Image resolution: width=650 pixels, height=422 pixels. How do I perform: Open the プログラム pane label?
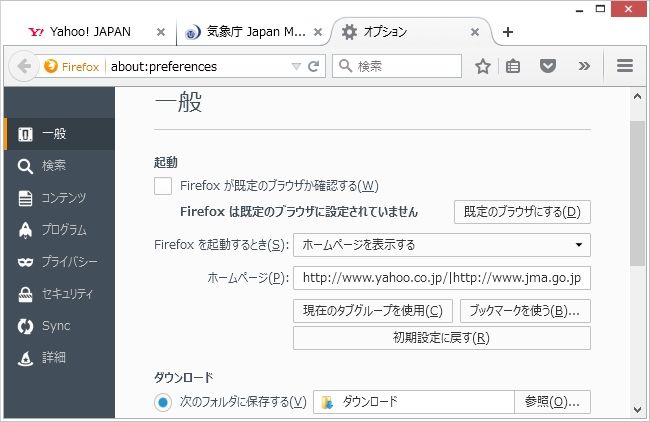pos(64,230)
